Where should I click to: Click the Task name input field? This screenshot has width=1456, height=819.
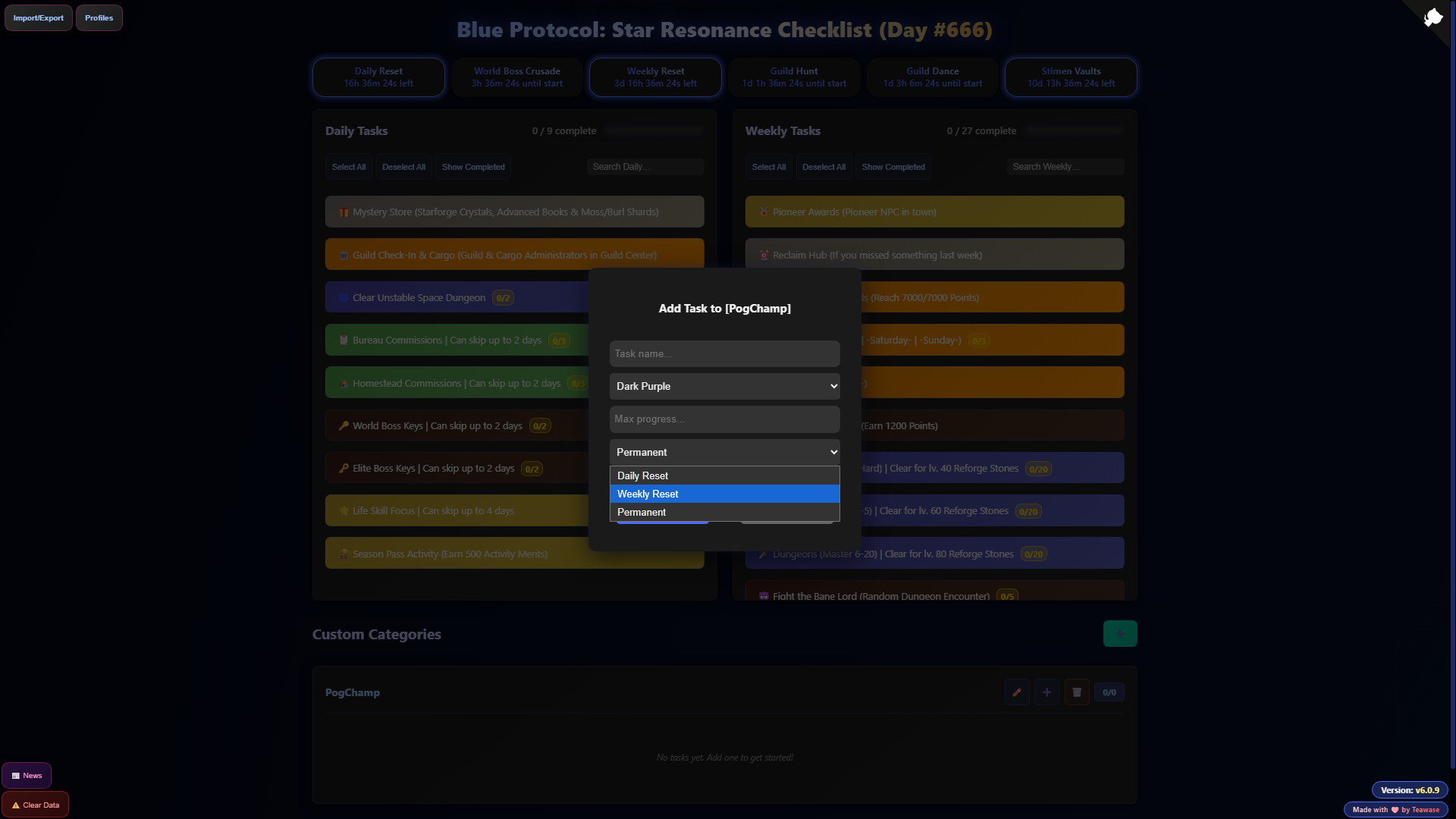tap(724, 354)
